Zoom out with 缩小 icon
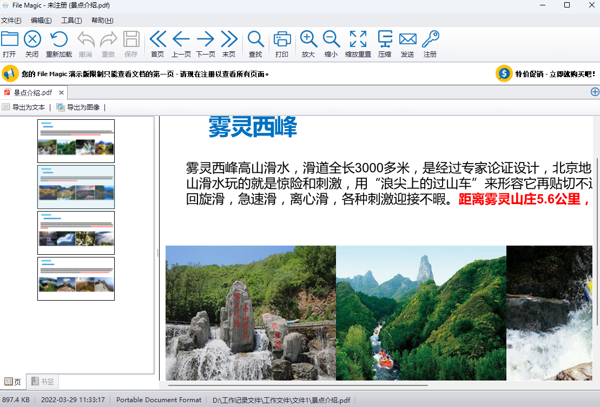The image size is (600, 407). (x=331, y=43)
